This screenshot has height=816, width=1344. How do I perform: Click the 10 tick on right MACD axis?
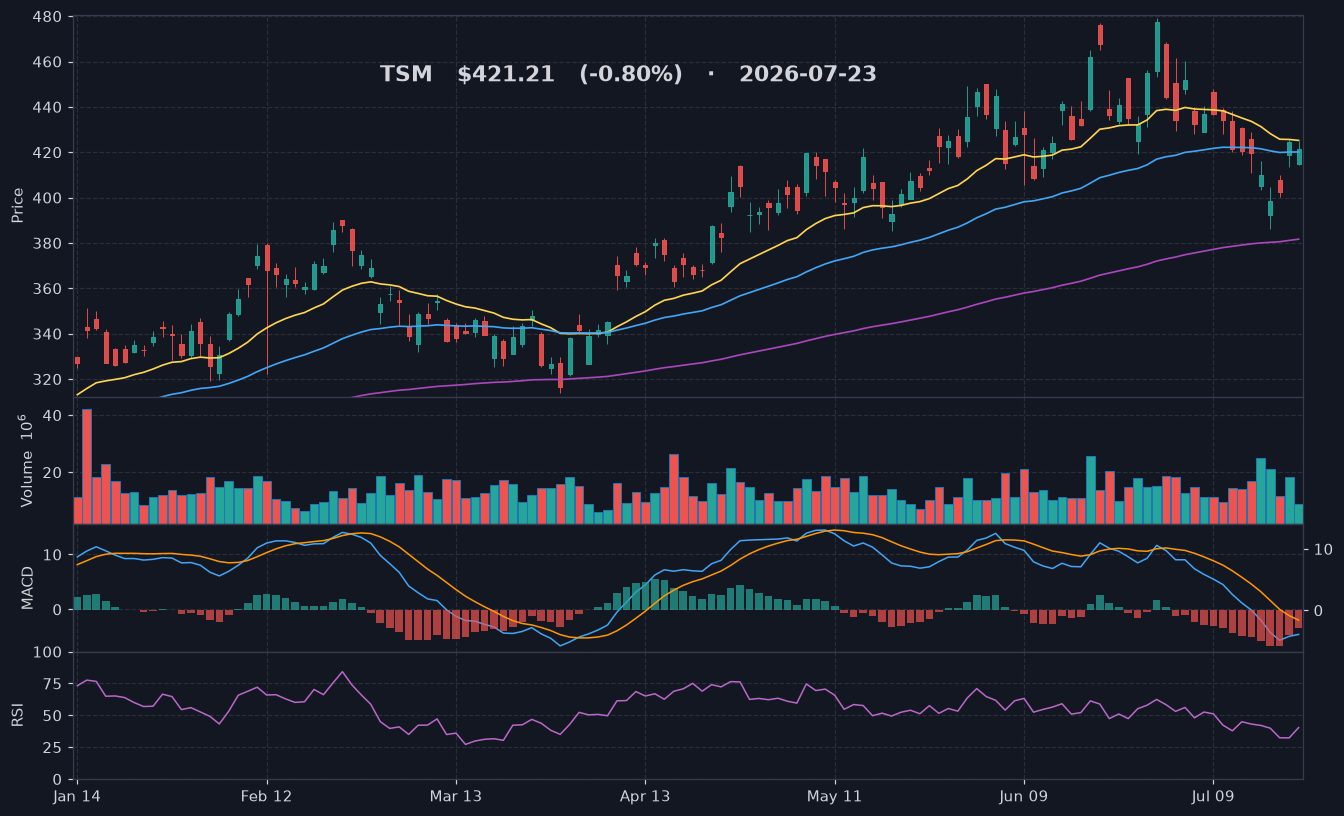(x=1323, y=549)
